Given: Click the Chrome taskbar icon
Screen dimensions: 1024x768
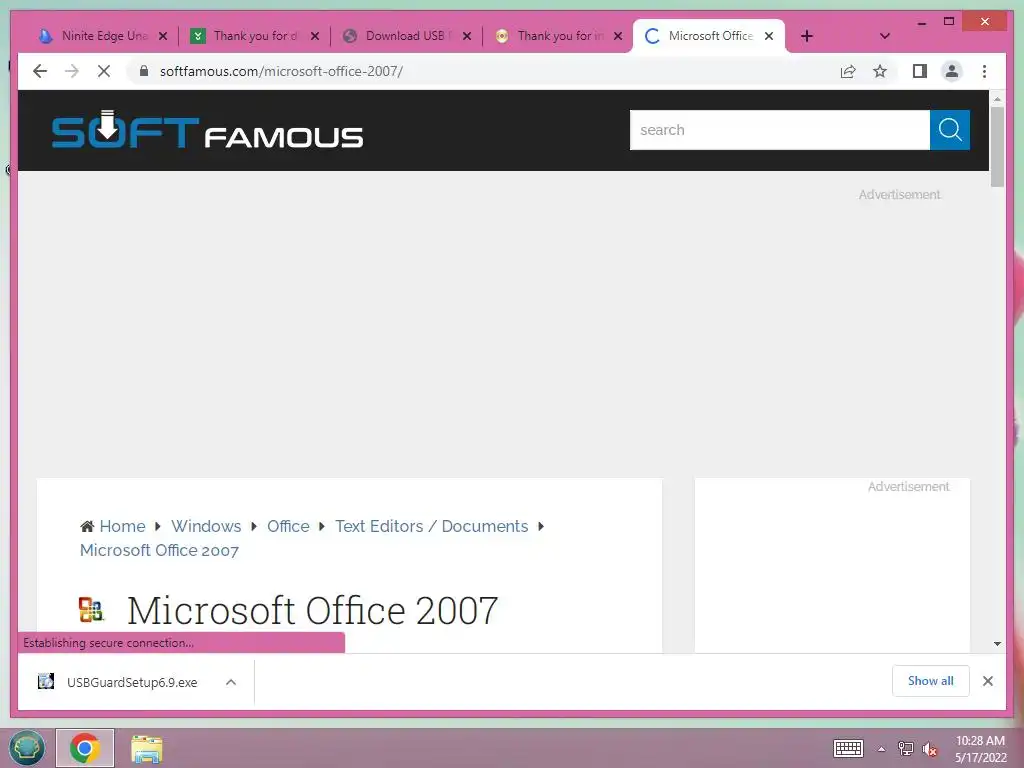Looking at the screenshot, I should coord(85,748).
